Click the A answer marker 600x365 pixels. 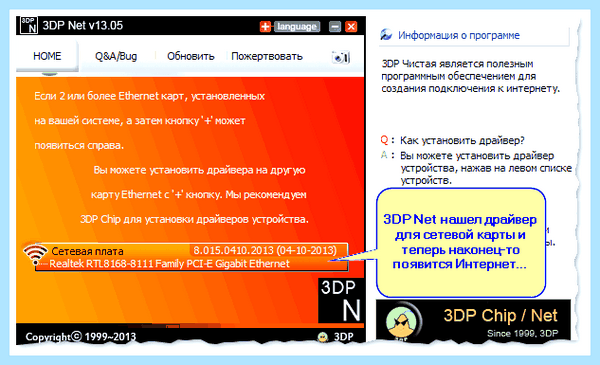point(384,155)
